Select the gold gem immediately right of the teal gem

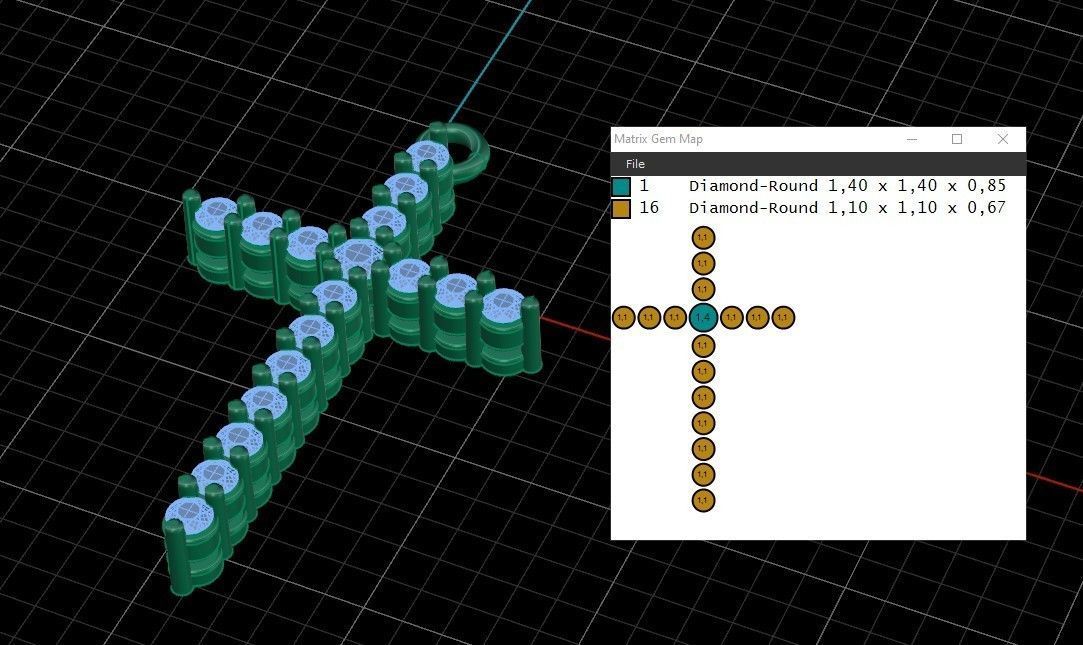[x=731, y=318]
